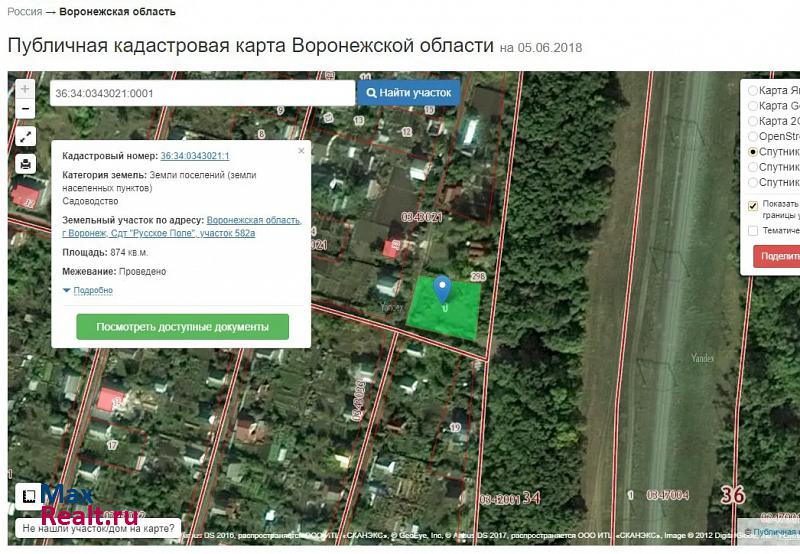800x554 pixels.
Task: Toggle fullscreen map view icon
Action: click(x=25, y=137)
